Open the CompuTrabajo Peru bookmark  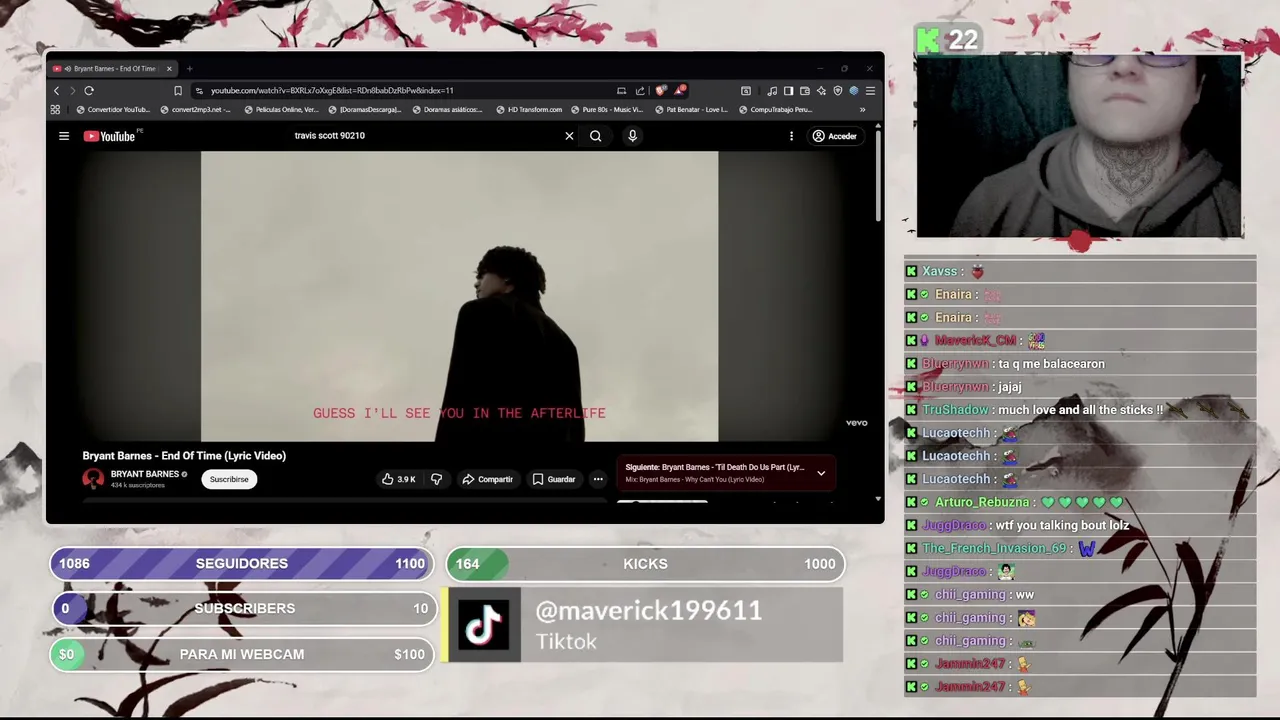pos(776,110)
